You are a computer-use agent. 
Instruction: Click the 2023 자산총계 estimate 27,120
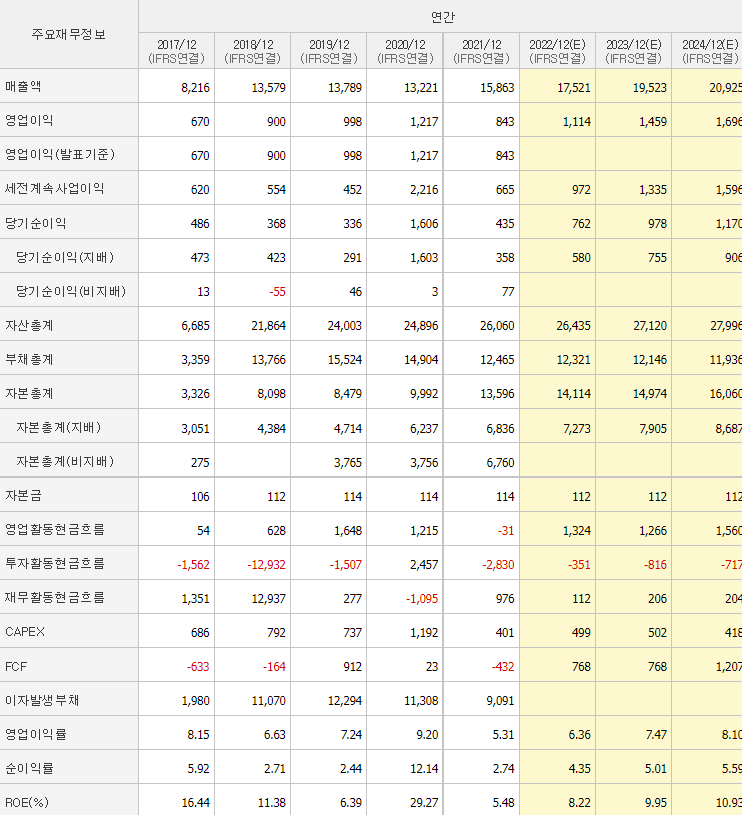click(x=650, y=326)
